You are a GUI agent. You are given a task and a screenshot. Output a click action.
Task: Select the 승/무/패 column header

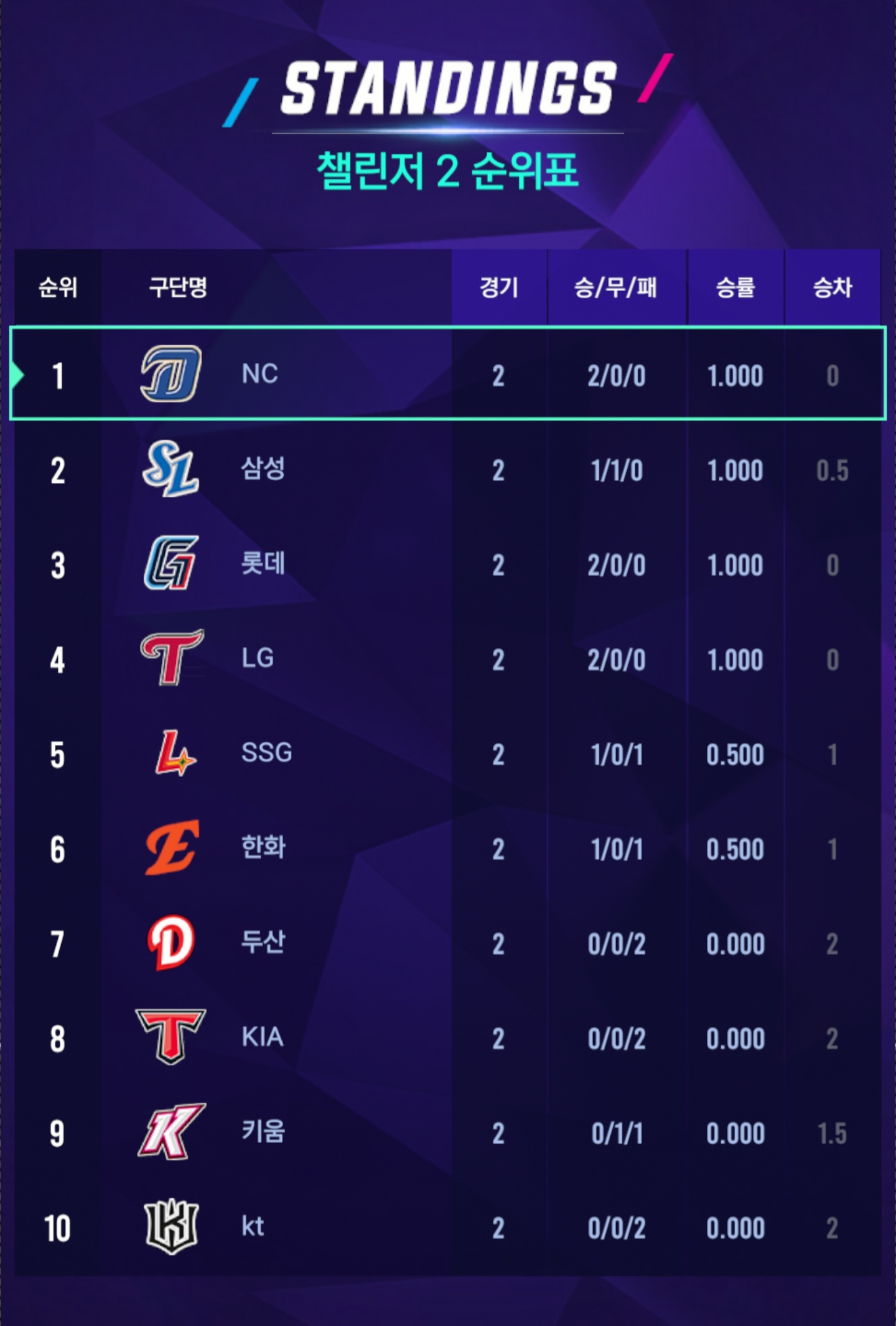(615, 287)
